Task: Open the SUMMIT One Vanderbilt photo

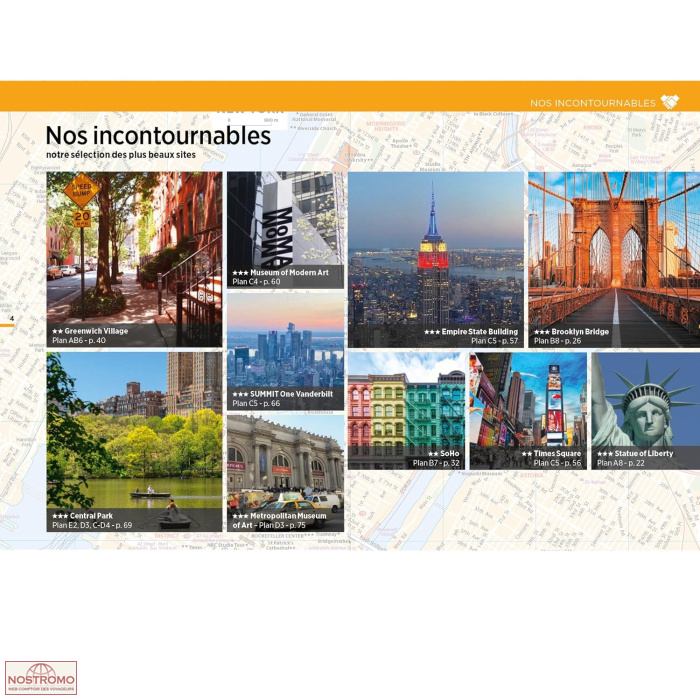Action: click(286, 351)
